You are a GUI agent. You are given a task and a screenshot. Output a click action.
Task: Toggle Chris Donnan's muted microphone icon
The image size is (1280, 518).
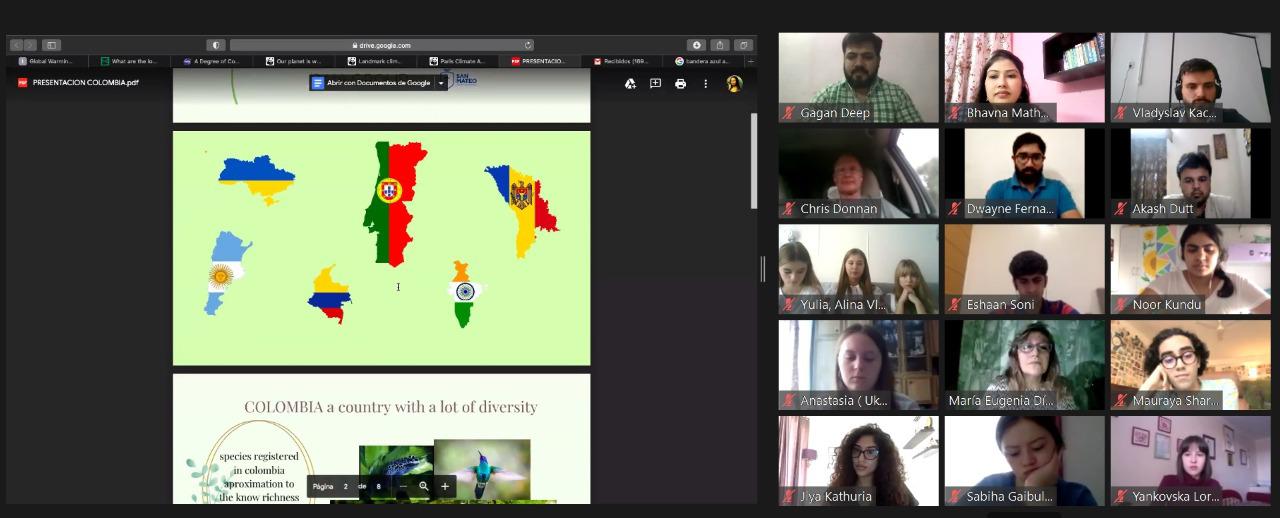tap(789, 209)
